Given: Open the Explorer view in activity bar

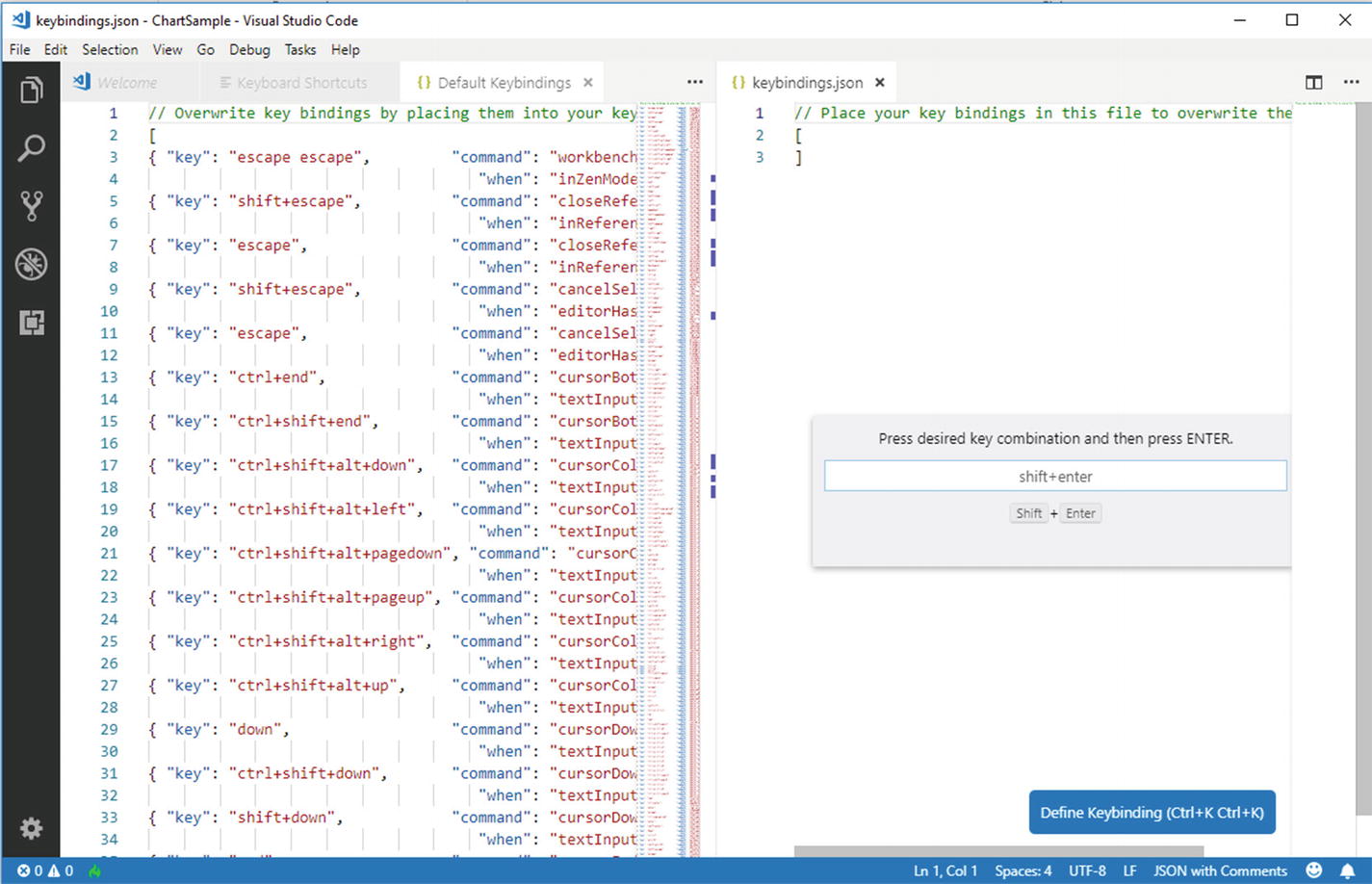Looking at the screenshot, I should click(x=31, y=91).
